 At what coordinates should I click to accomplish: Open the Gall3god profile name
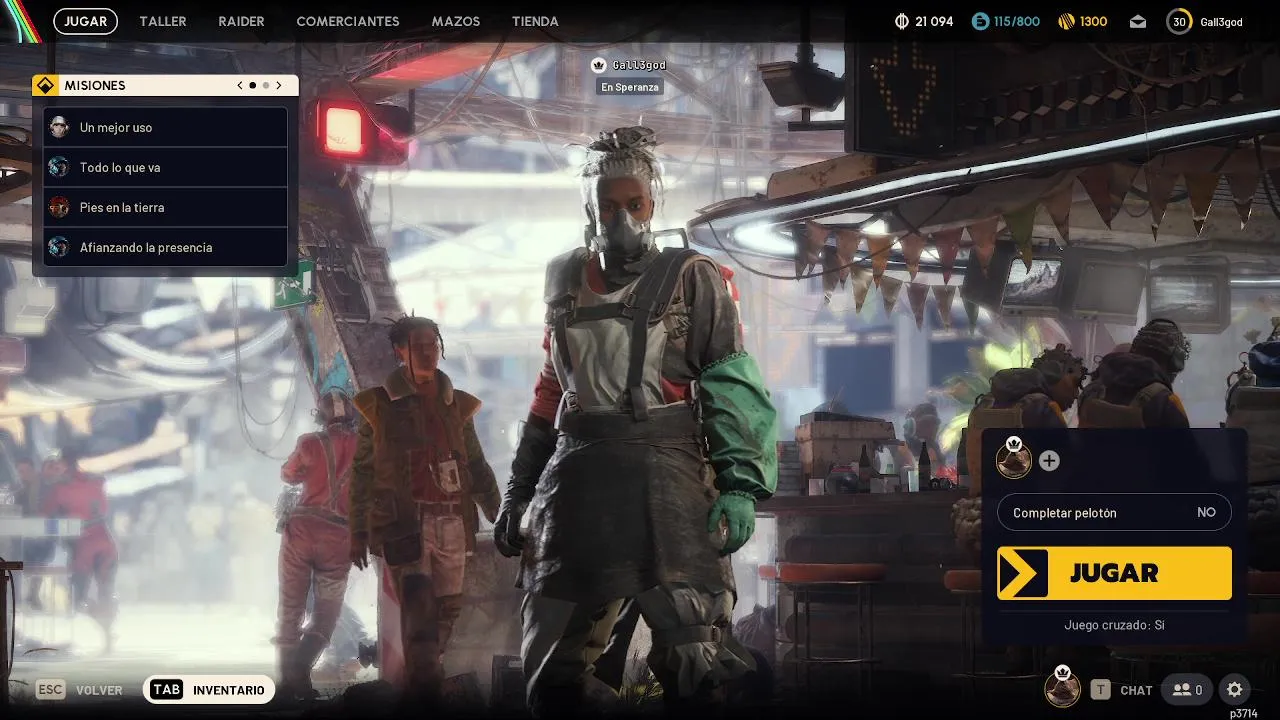(x=1220, y=21)
